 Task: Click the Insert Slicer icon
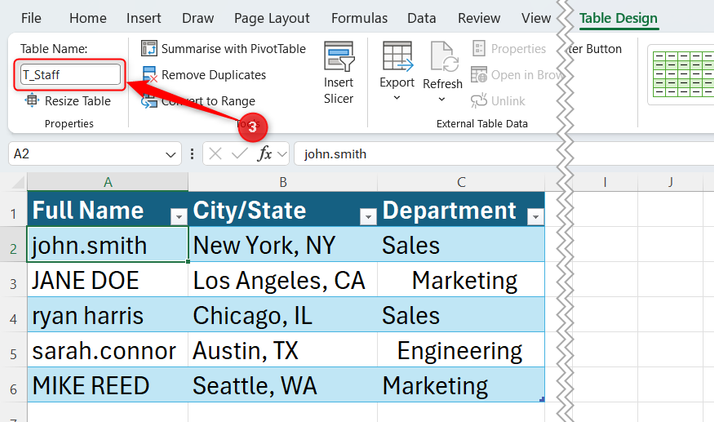pos(339,56)
